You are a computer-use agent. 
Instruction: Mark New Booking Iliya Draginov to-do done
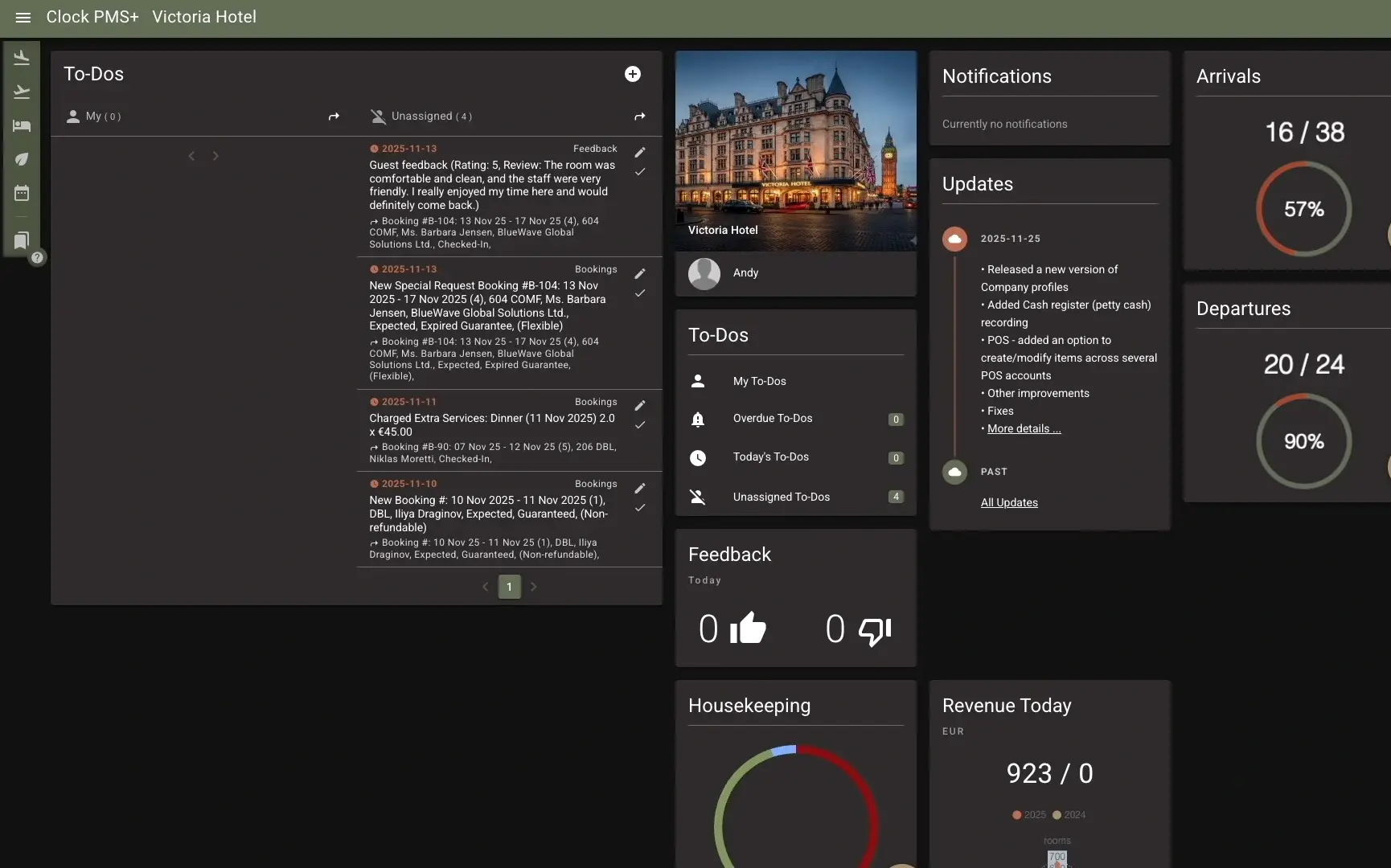pyautogui.click(x=640, y=508)
